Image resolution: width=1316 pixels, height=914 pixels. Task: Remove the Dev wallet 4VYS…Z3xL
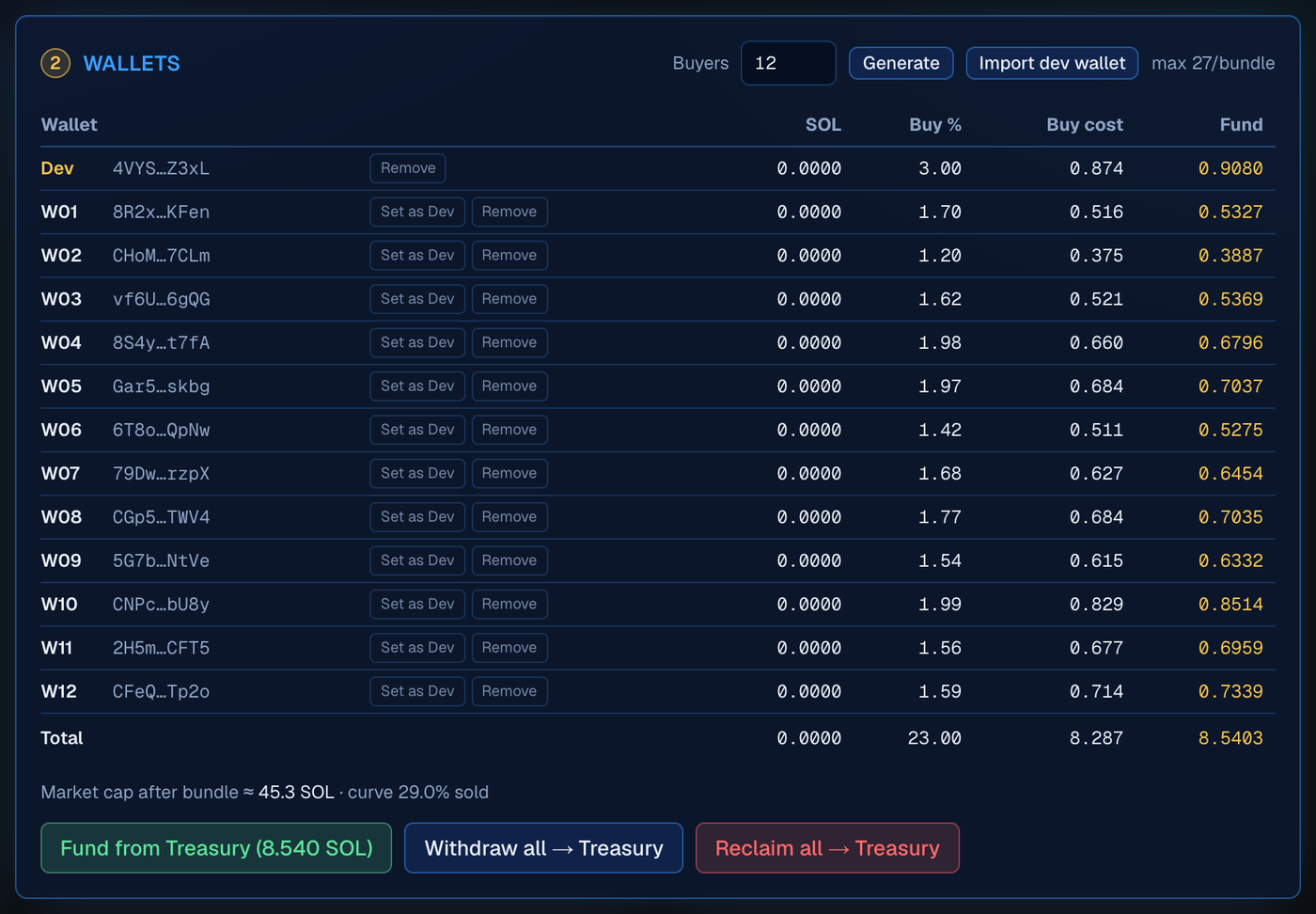tap(408, 168)
